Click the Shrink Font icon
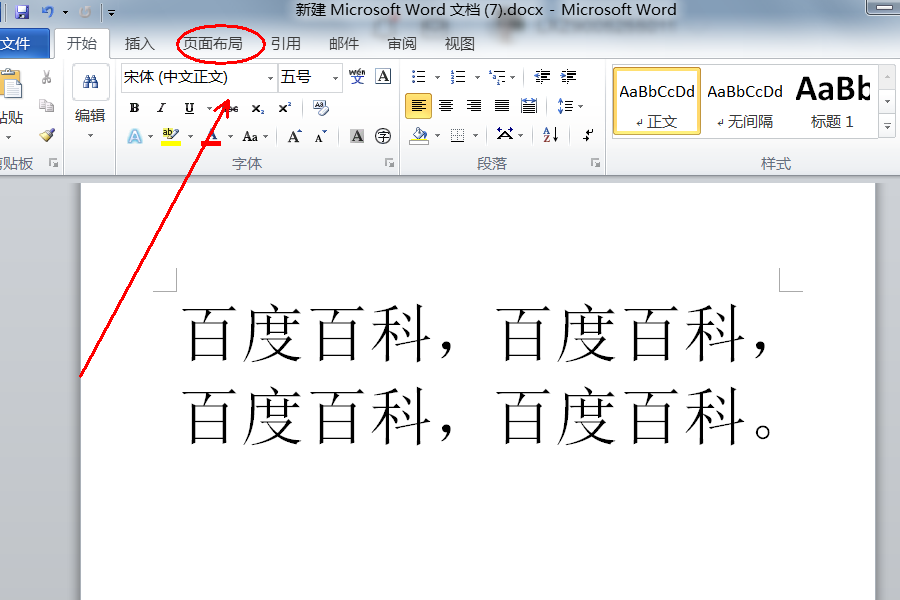 click(321, 137)
